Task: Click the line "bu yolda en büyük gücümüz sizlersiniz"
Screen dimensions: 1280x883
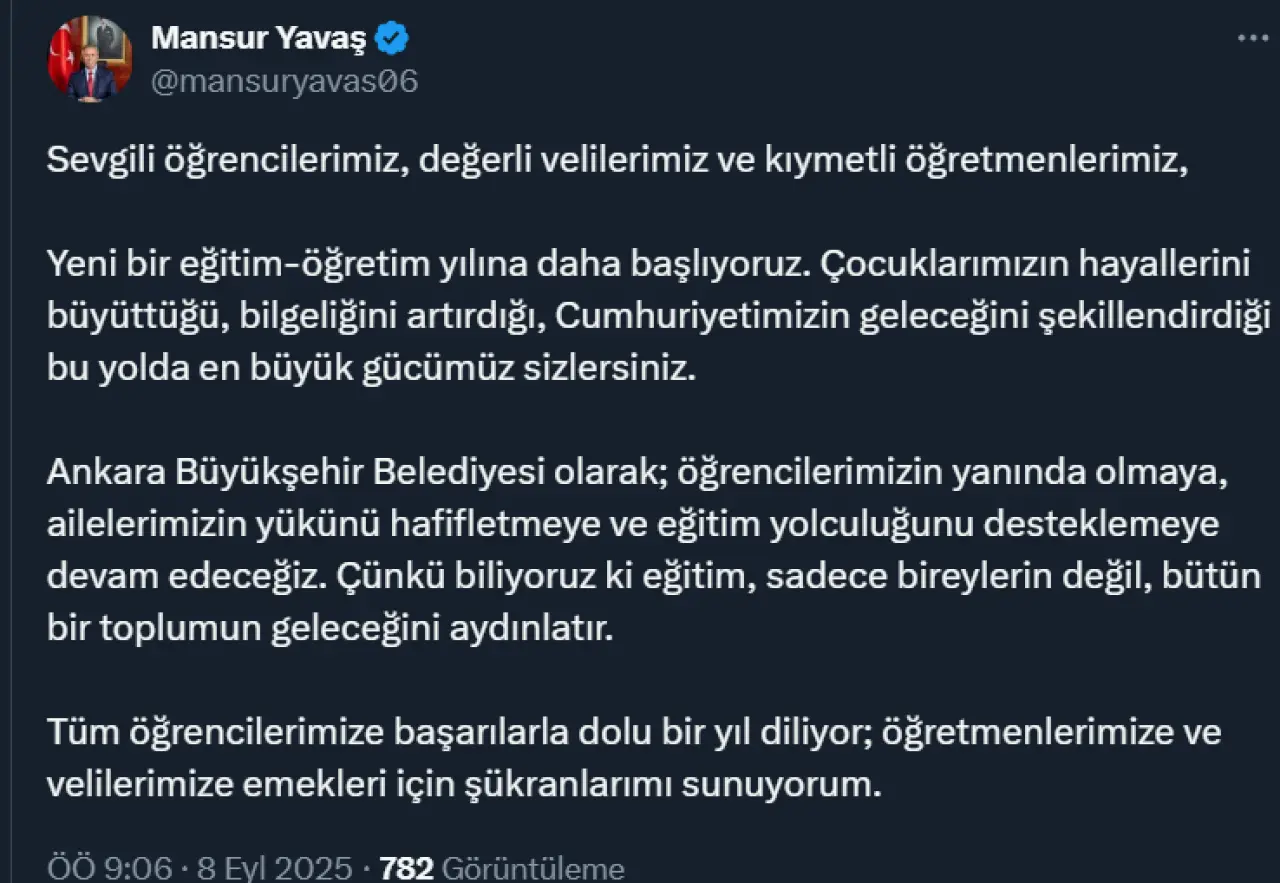Action: click(370, 368)
